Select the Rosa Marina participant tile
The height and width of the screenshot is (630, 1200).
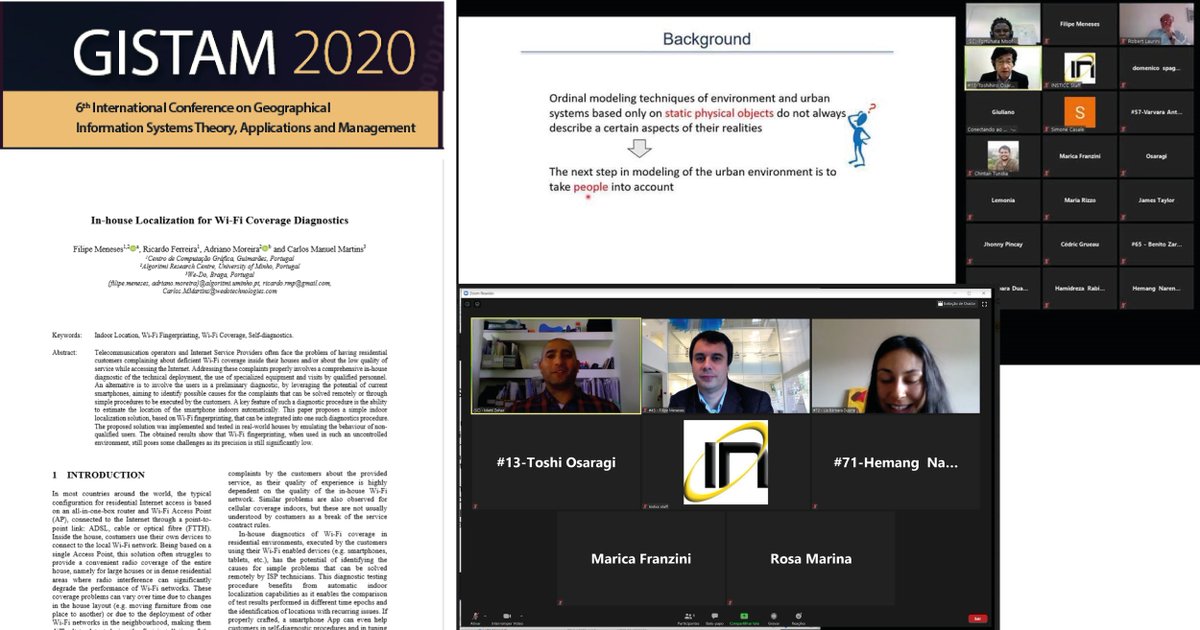coord(810,558)
